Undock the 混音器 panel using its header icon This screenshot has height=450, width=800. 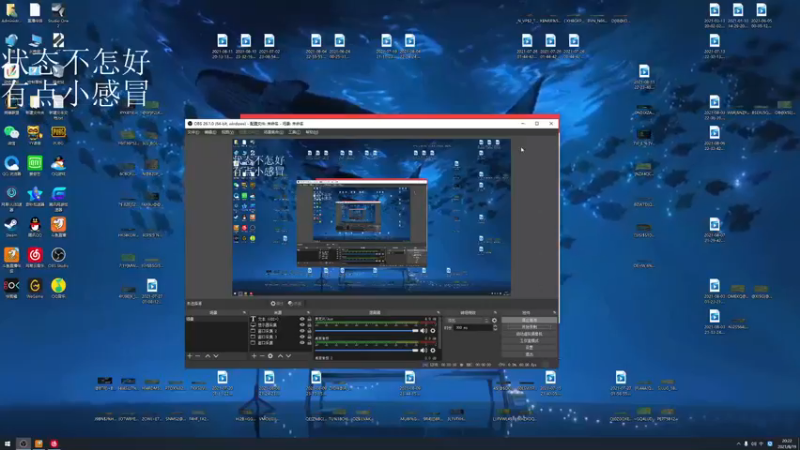[438, 312]
